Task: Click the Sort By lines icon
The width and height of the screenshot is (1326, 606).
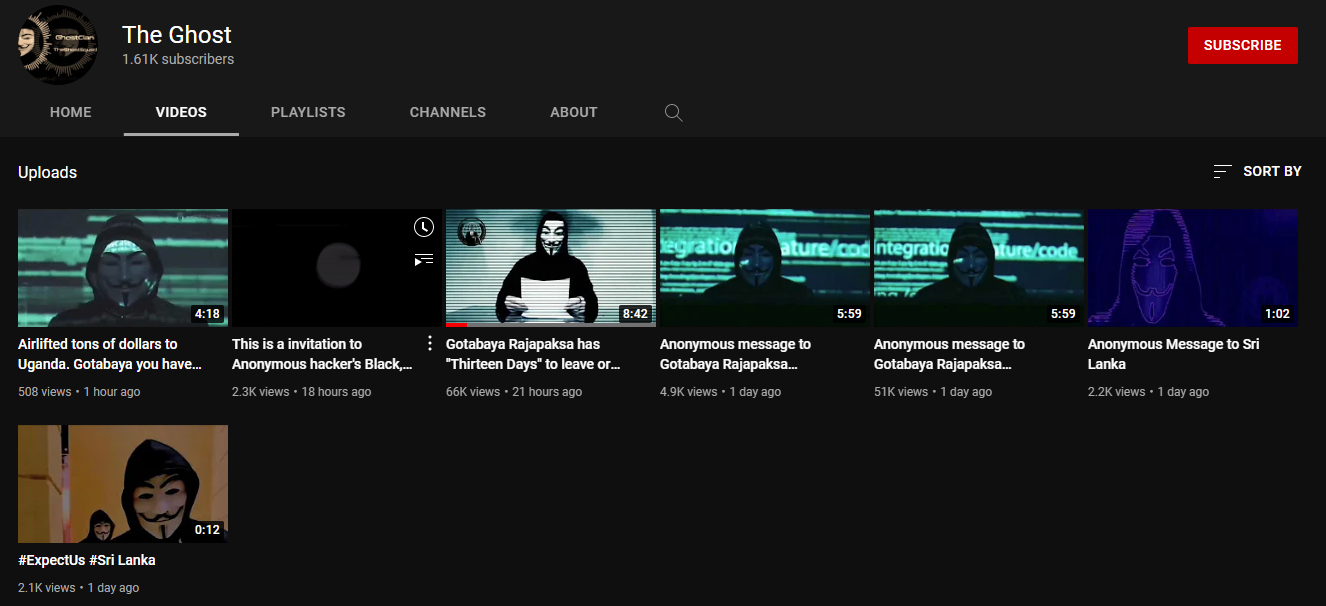Action: coord(1222,171)
